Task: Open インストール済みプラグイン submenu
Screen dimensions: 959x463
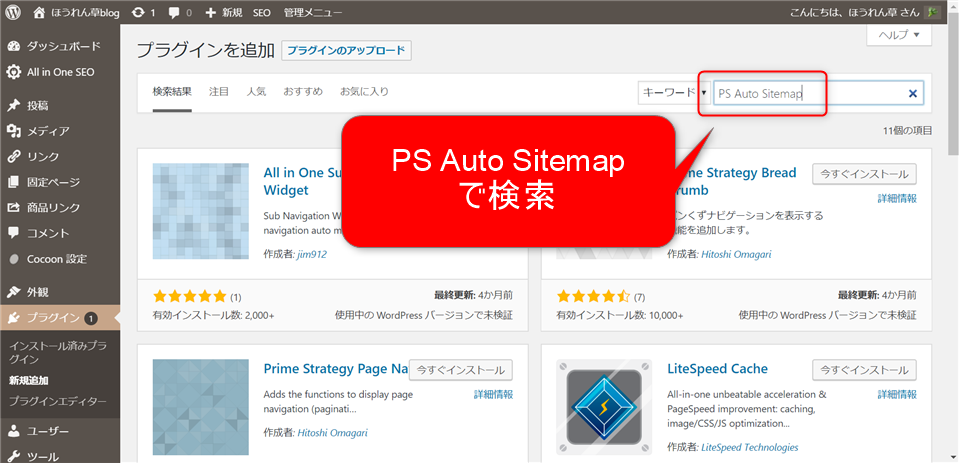Action: [57, 352]
